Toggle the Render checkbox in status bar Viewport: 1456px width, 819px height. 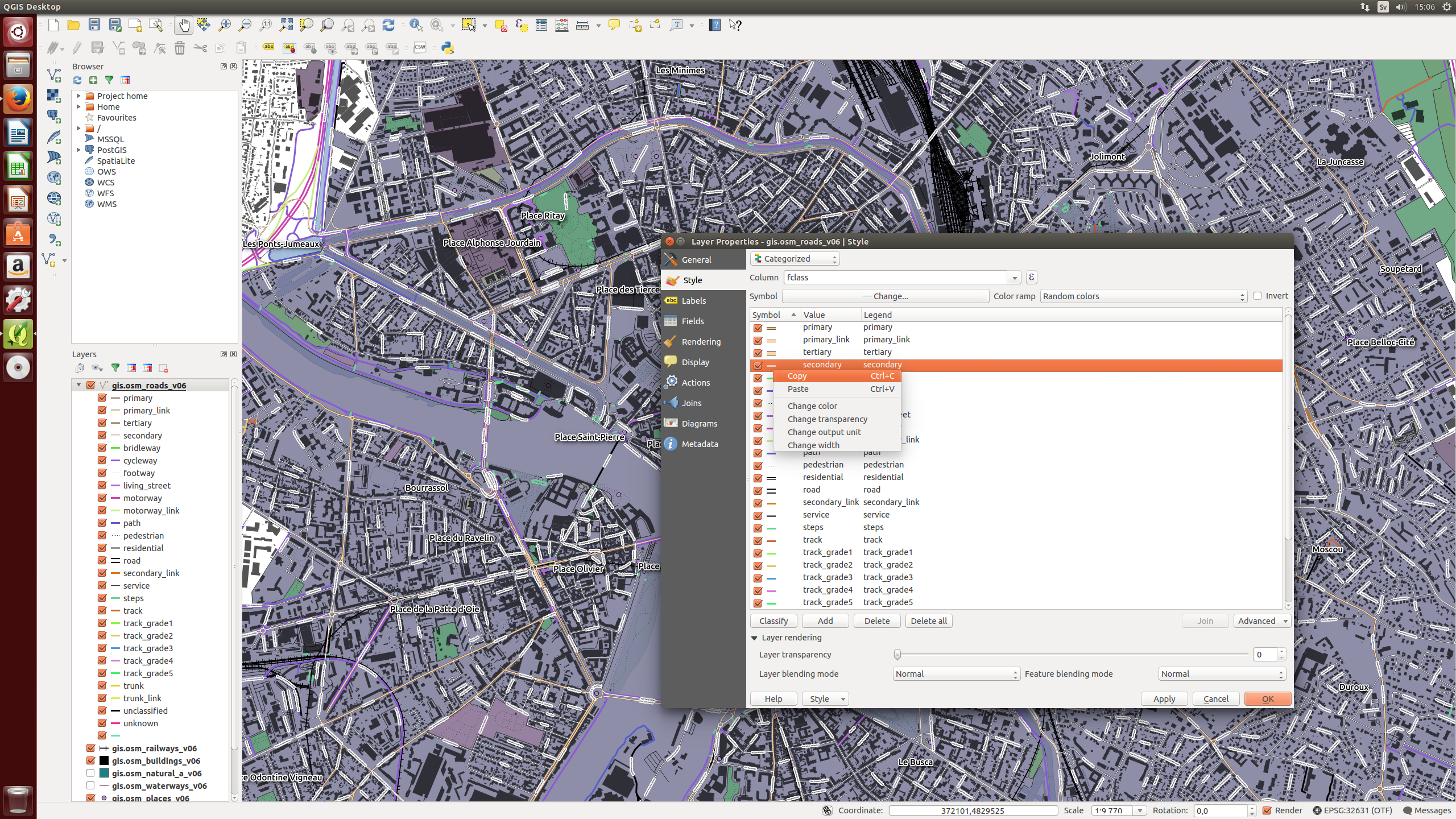point(1267,810)
